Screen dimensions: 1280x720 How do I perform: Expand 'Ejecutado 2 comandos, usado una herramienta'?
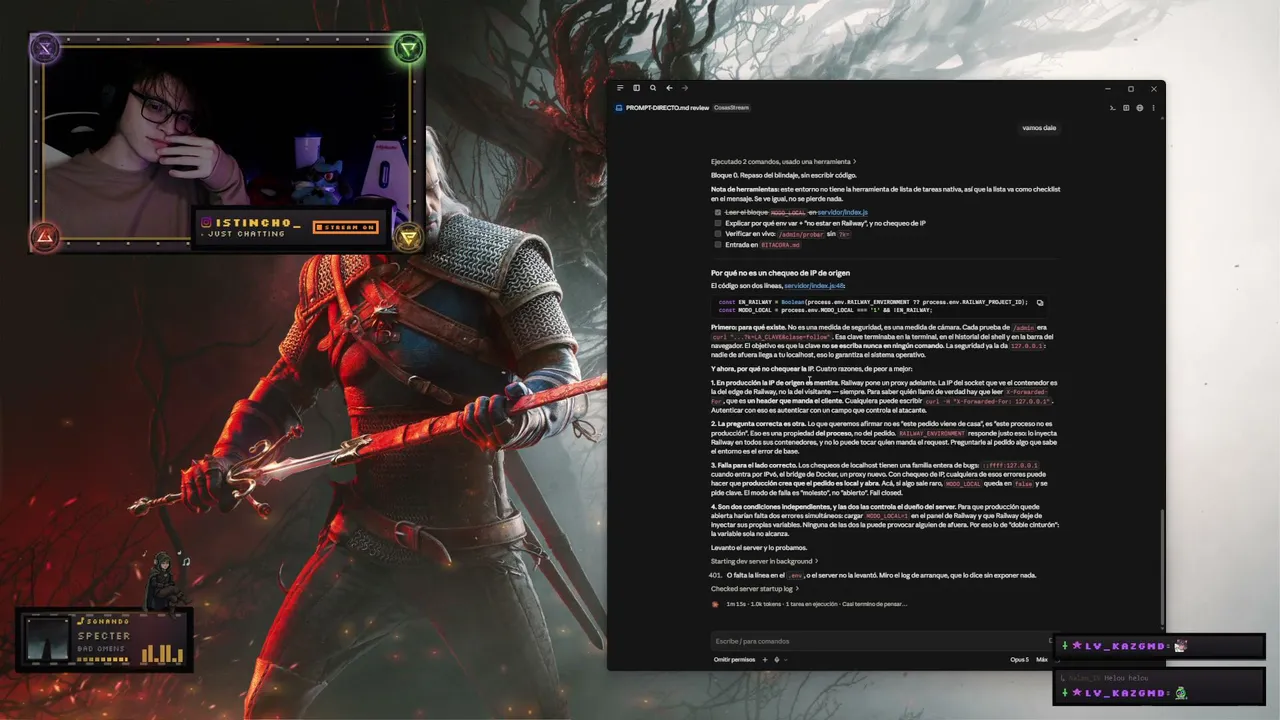pos(783,162)
